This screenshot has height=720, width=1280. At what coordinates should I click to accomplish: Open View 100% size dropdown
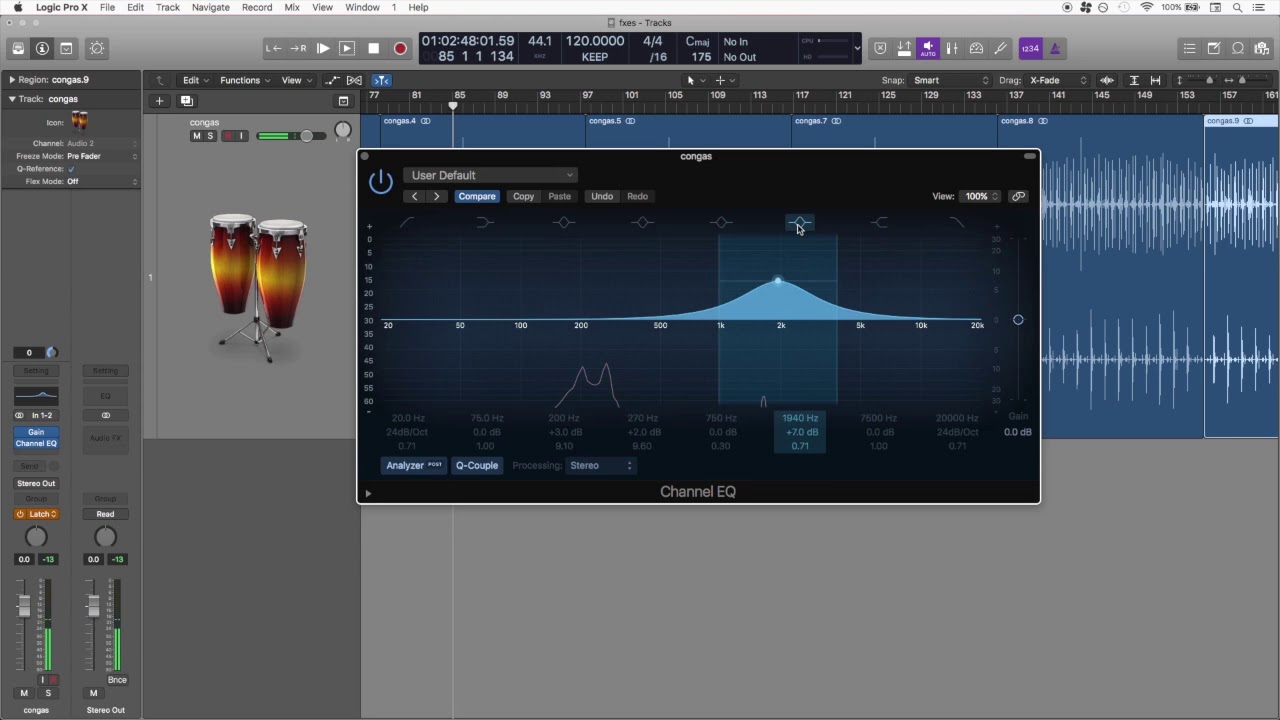(x=980, y=196)
